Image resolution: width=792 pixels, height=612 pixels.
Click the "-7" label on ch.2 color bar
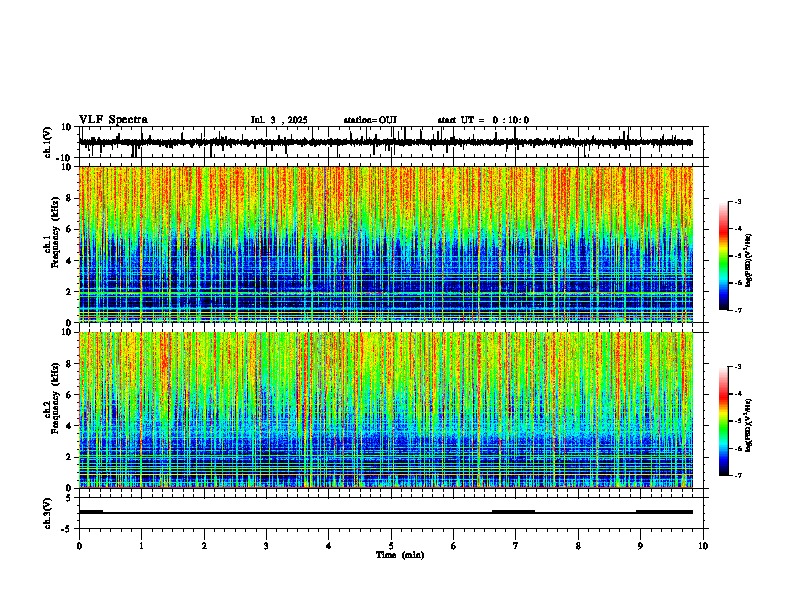click(x=737, y=475)
